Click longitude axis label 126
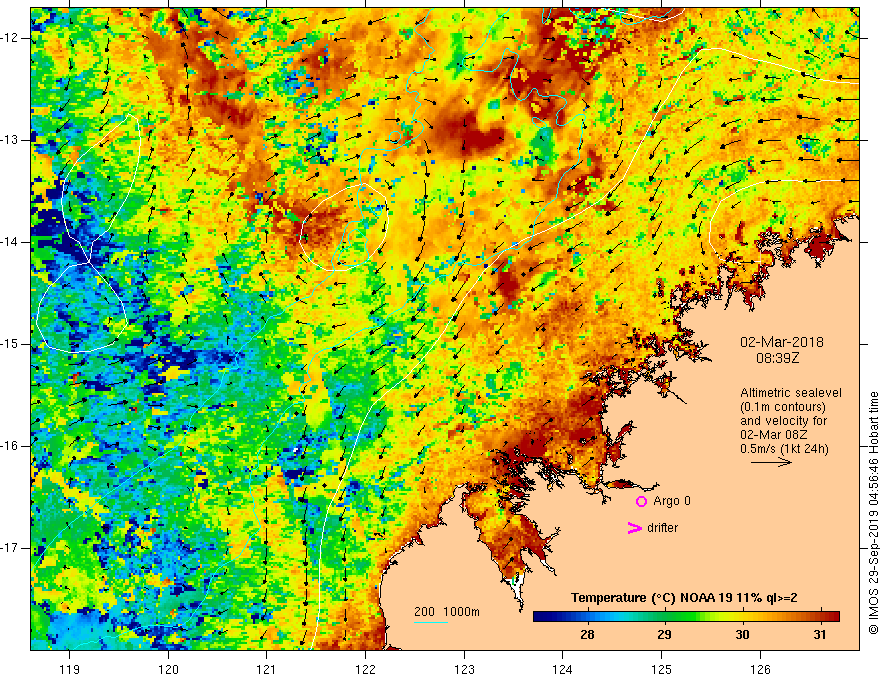The width and height of the screenshot is (880, 680). click(x=760, y=669)
